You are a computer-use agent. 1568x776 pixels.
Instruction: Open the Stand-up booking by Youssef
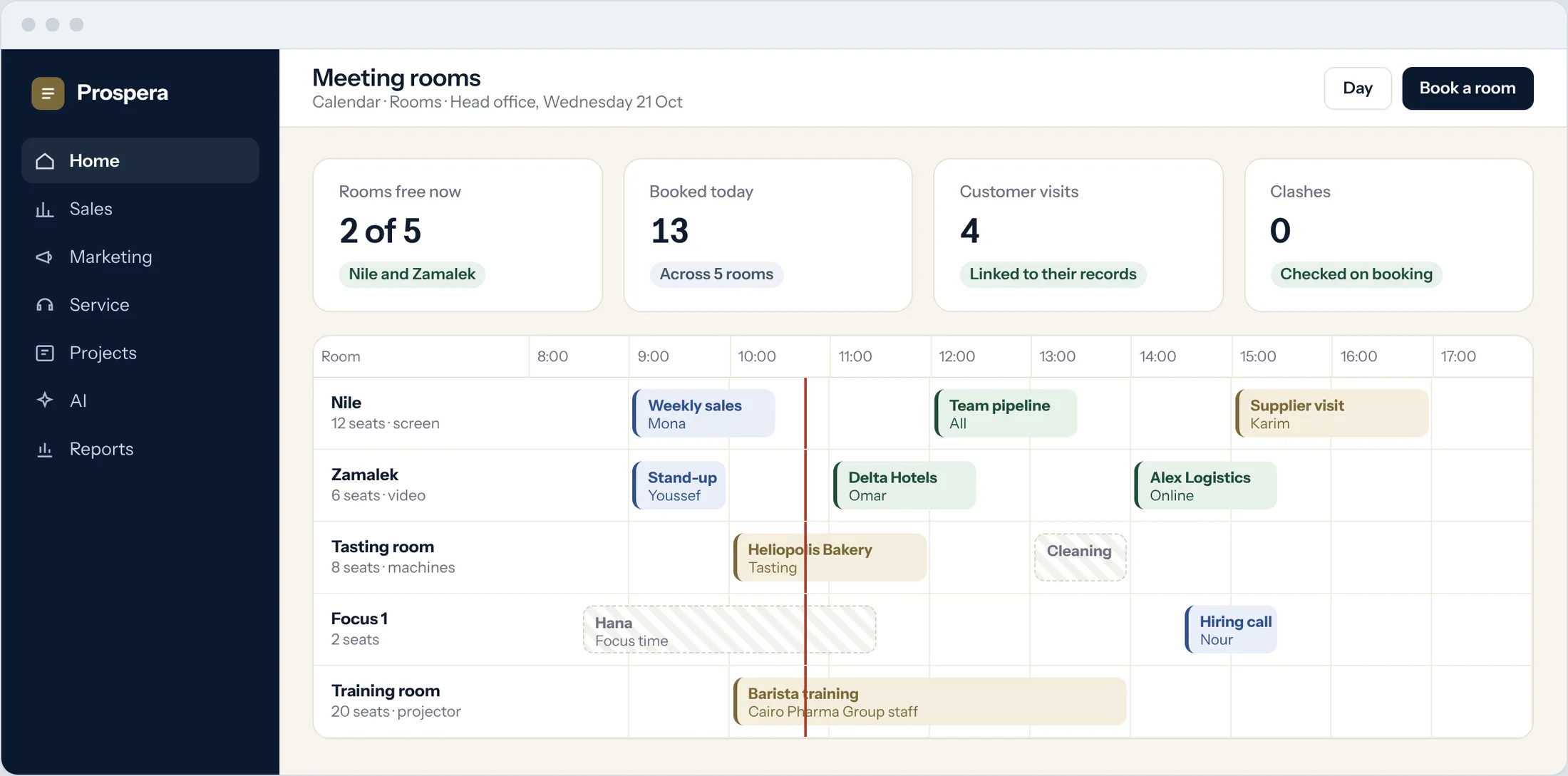[x=679, y=485]
